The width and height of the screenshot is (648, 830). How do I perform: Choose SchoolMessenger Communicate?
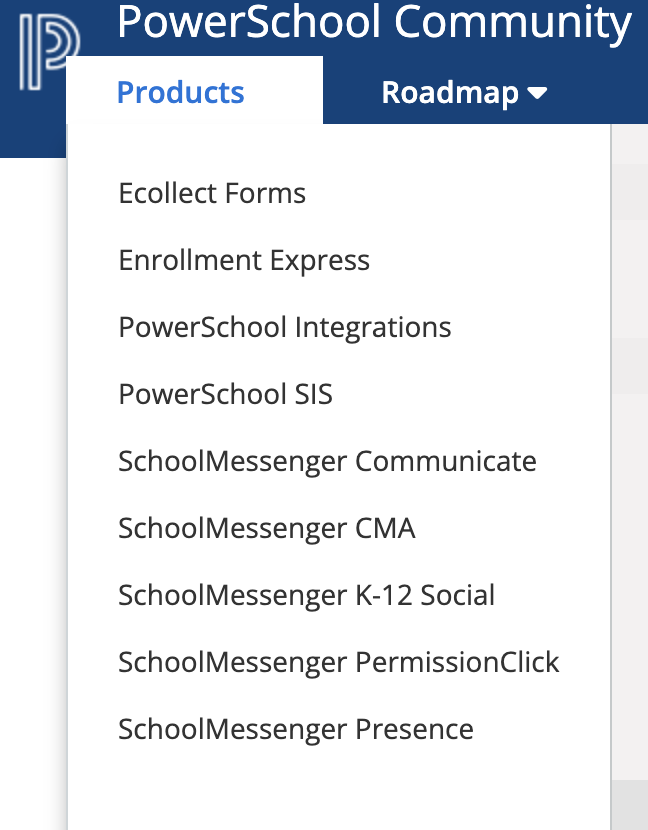[328, 461]
